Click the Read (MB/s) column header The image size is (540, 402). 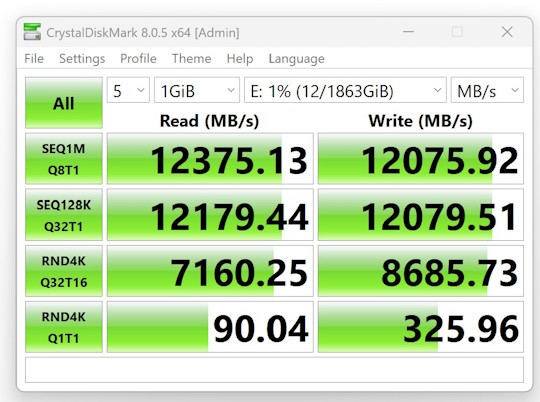tap(209, 121)
